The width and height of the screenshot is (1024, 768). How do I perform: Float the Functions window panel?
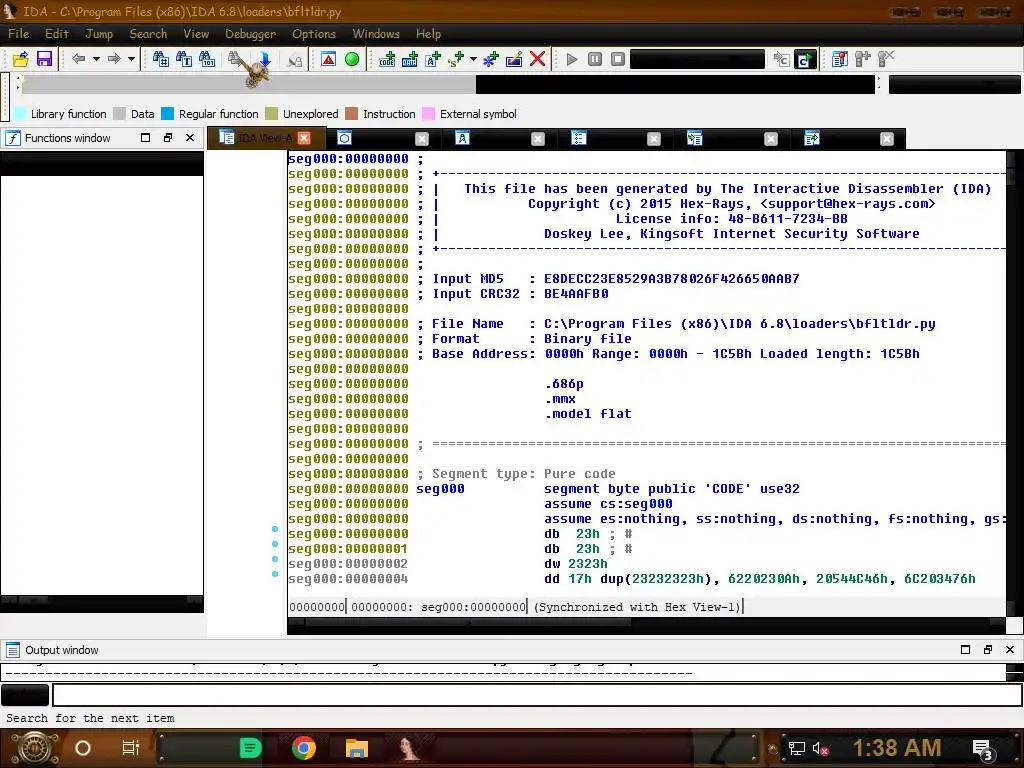tap(168, 138)
